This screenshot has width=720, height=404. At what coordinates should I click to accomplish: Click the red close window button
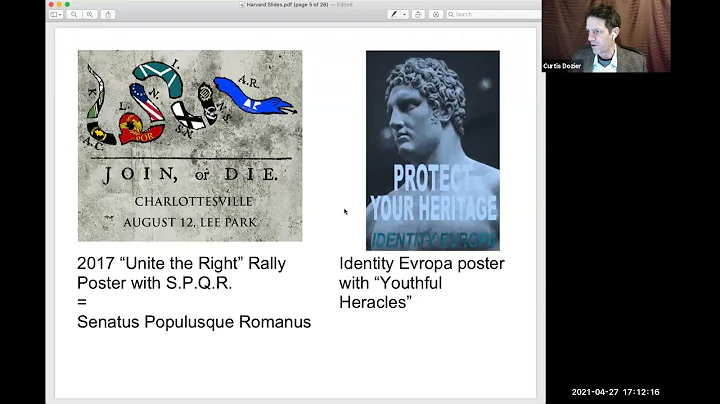[51, 5]
